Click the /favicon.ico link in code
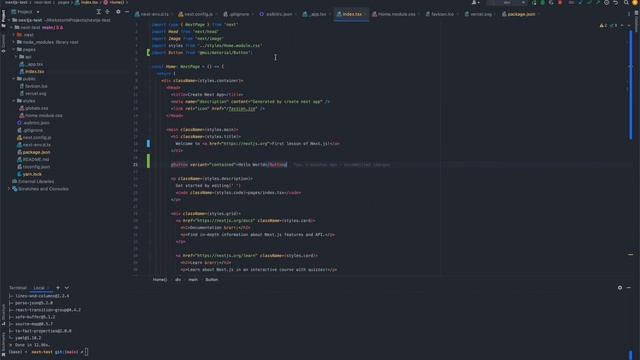The width and height of the screenshot is (640, 360). [x=242, y=109]
